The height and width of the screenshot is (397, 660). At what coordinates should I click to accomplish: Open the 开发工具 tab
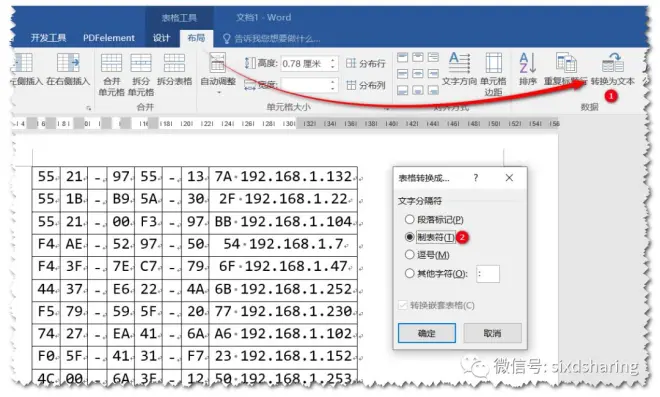pyautogui.click(x=48, y=38)
